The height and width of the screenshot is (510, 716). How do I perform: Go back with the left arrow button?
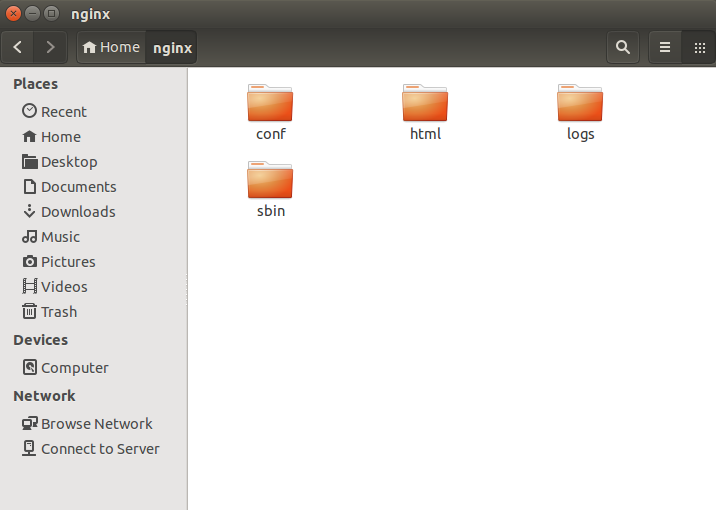[x=18, y=47]
